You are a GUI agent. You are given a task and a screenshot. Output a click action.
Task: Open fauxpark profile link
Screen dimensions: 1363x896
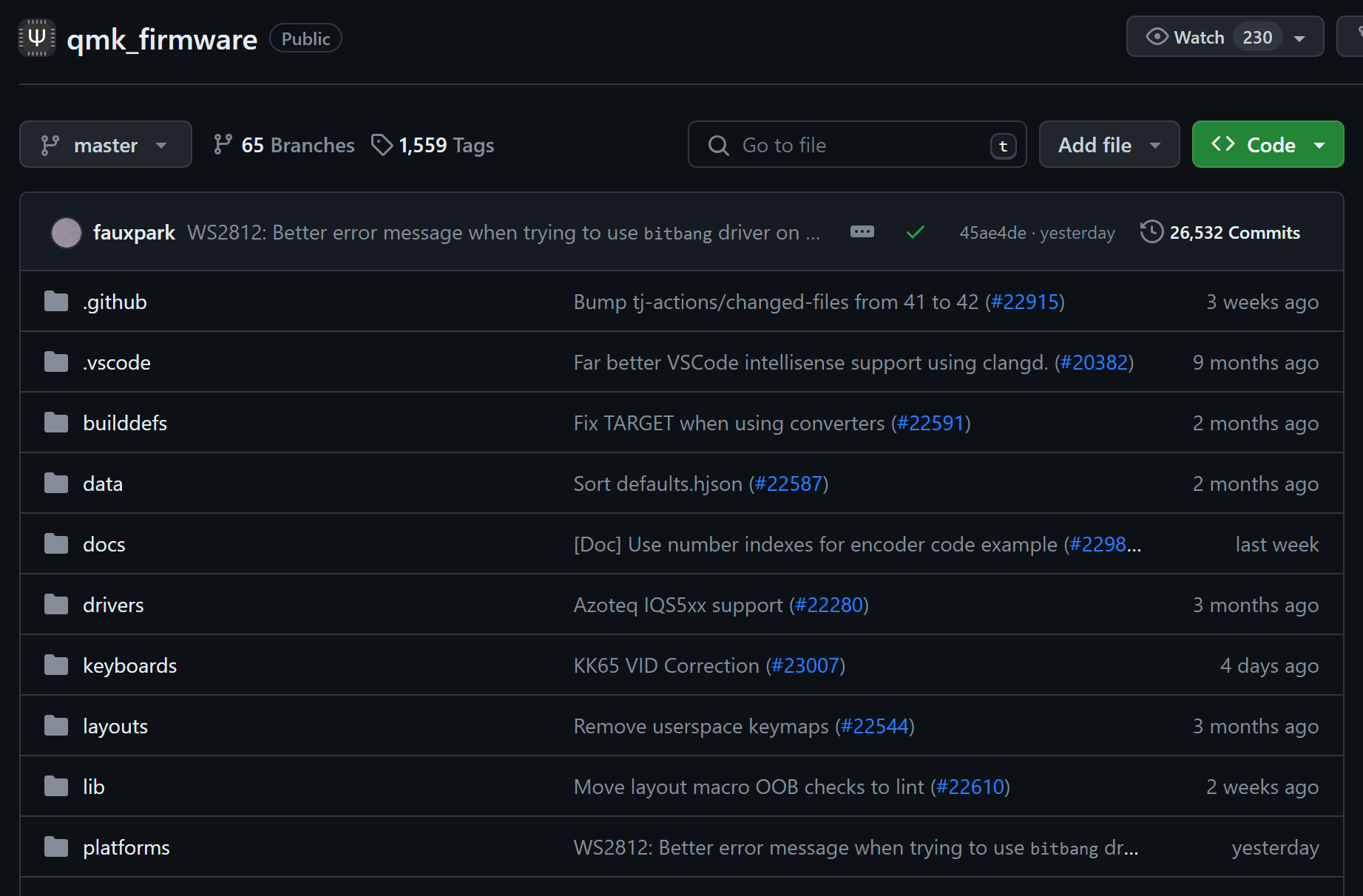(134, 233)
